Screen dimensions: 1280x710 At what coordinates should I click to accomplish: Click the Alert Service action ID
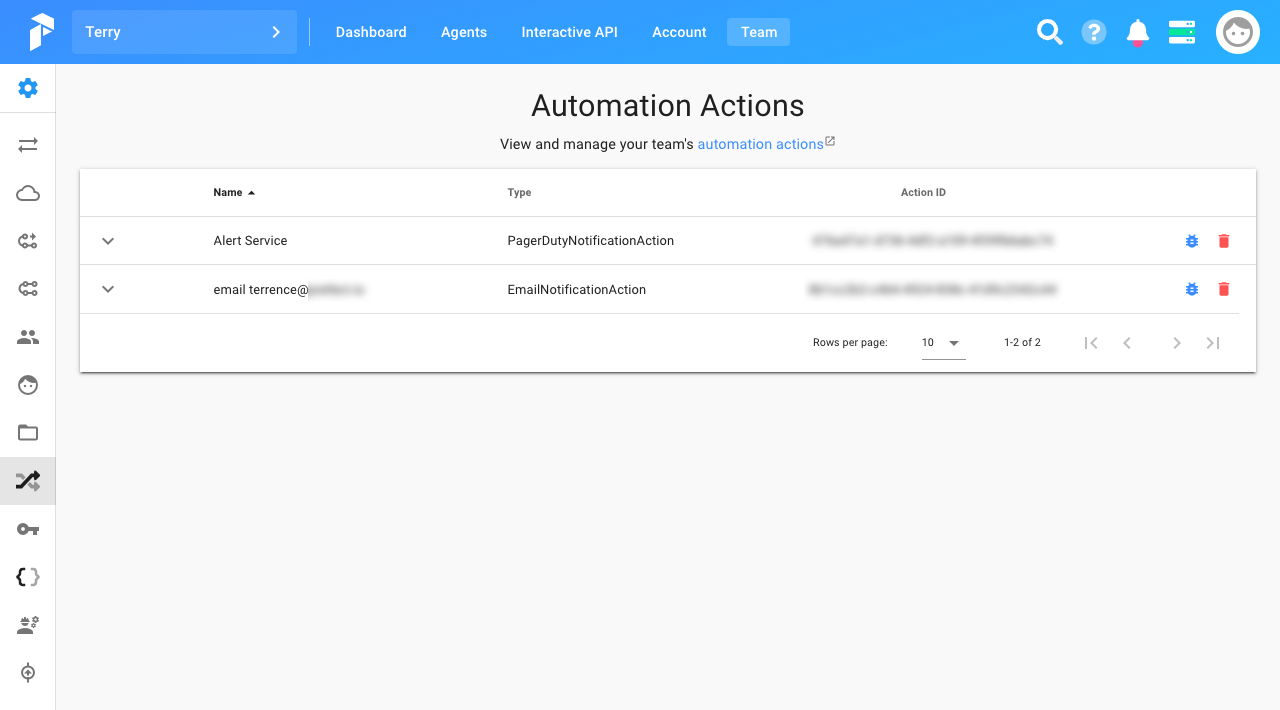pos(932,241)
